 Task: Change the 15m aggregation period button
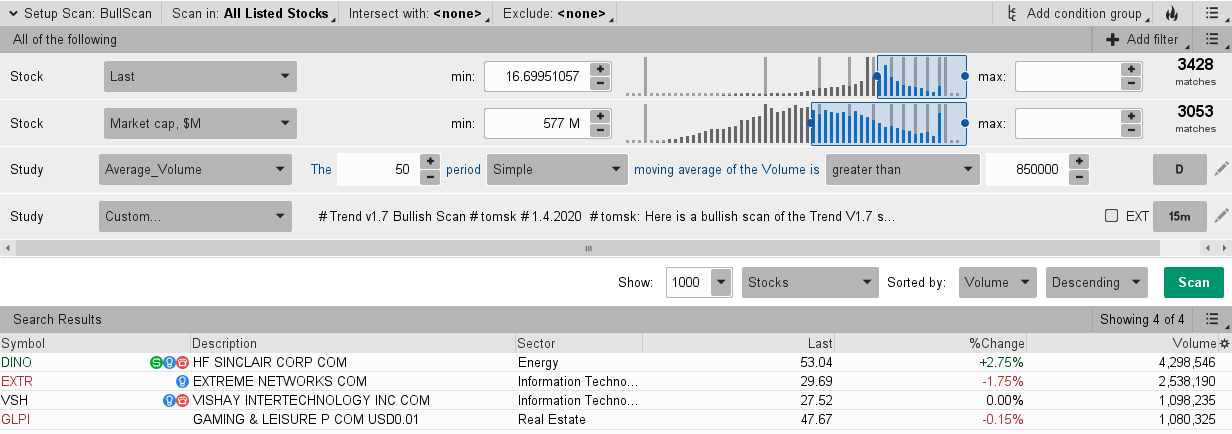click(1178, 216)
